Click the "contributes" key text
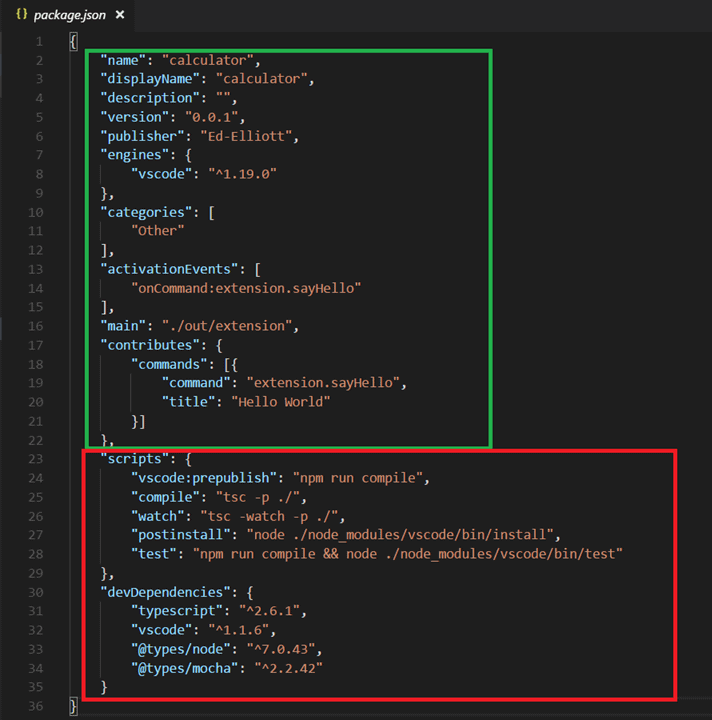This screenshot has width=712, height=720. tap(150, 345)
